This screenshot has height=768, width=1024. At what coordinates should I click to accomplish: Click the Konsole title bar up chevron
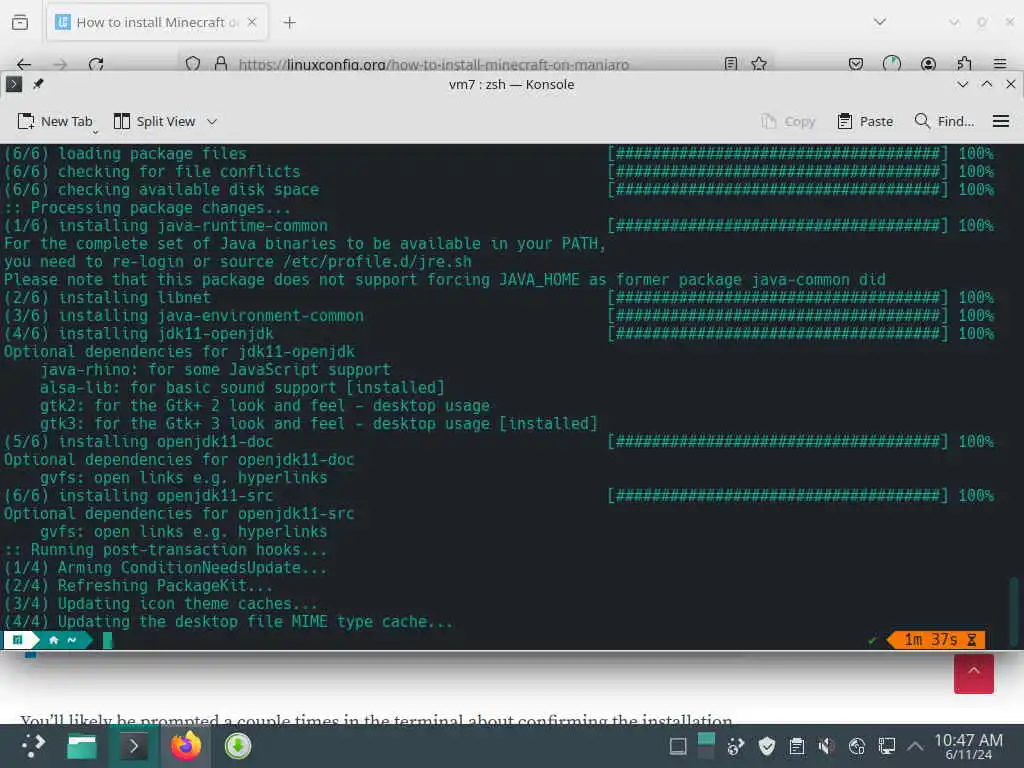[986, 84]
